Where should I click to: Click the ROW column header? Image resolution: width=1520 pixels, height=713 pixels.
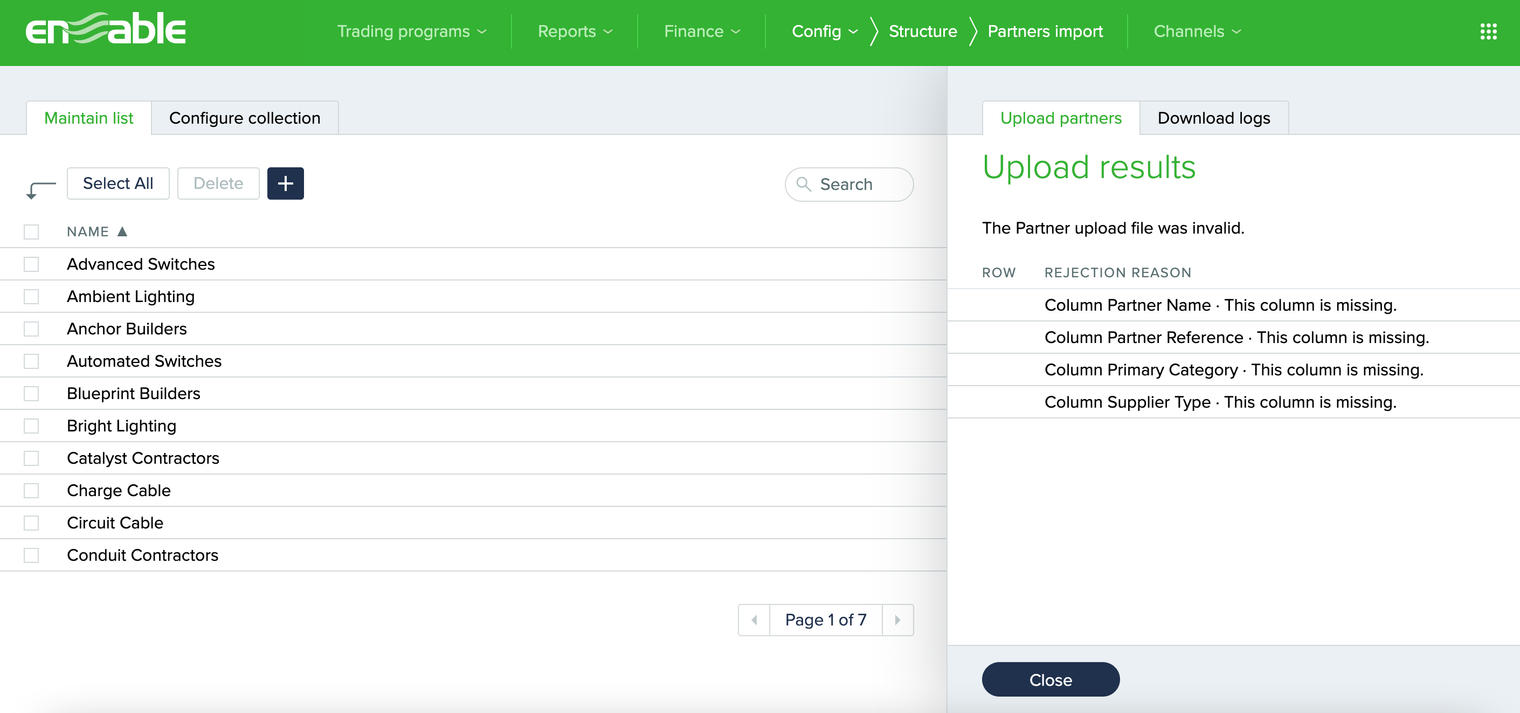tap(999, 272)
